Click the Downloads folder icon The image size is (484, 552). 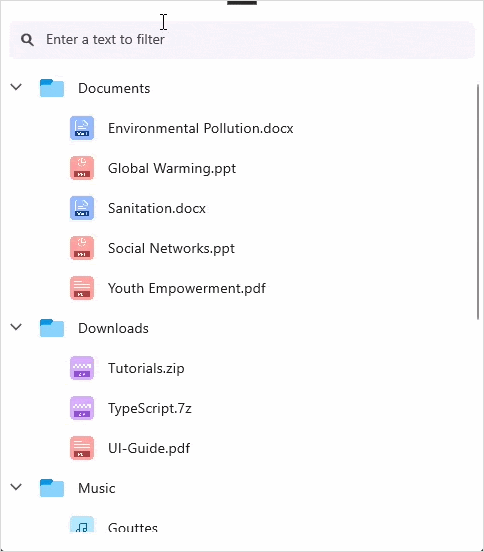(52, 328)
